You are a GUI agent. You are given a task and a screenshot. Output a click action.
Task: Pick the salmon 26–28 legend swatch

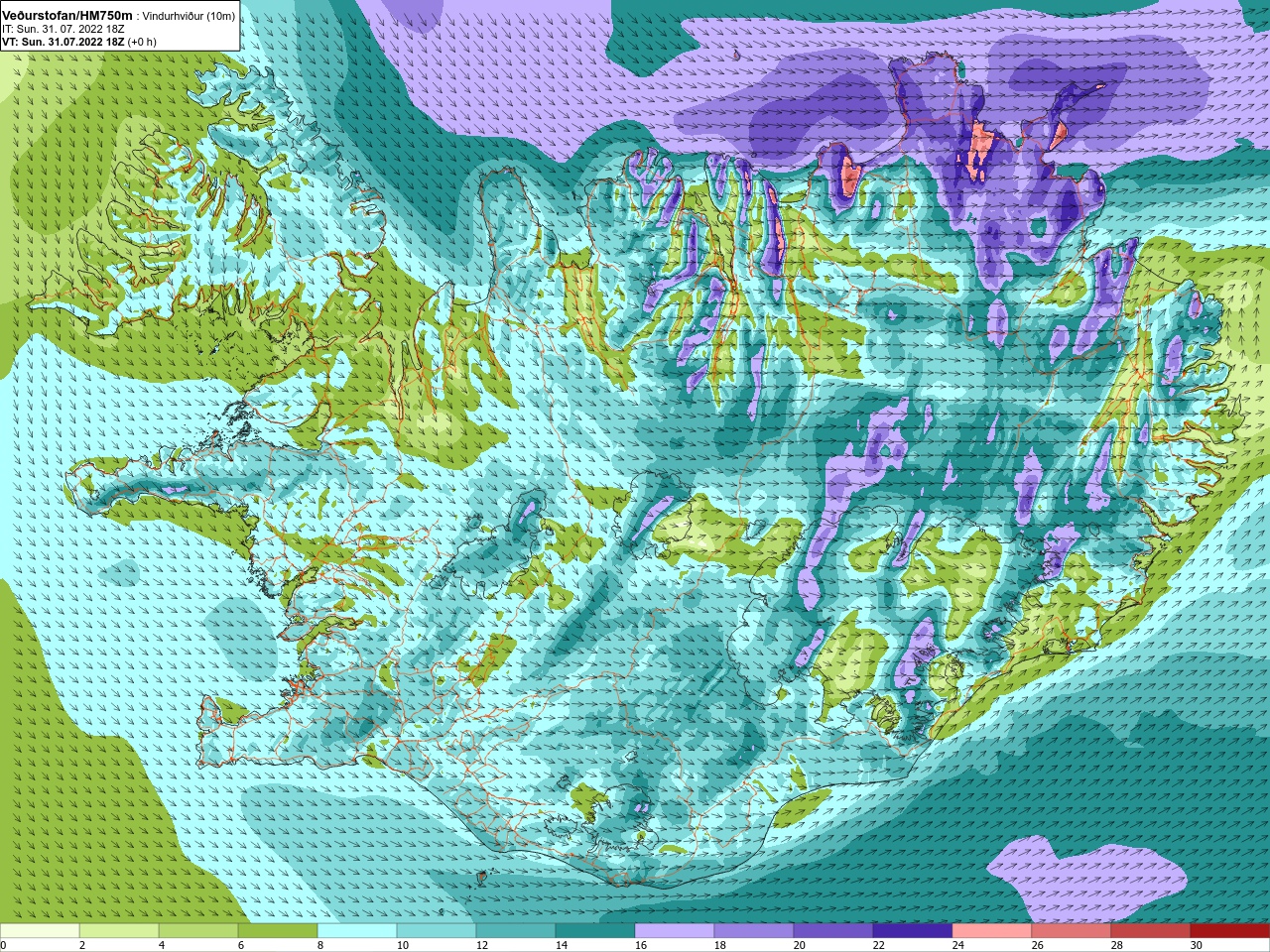point(1072,930)
